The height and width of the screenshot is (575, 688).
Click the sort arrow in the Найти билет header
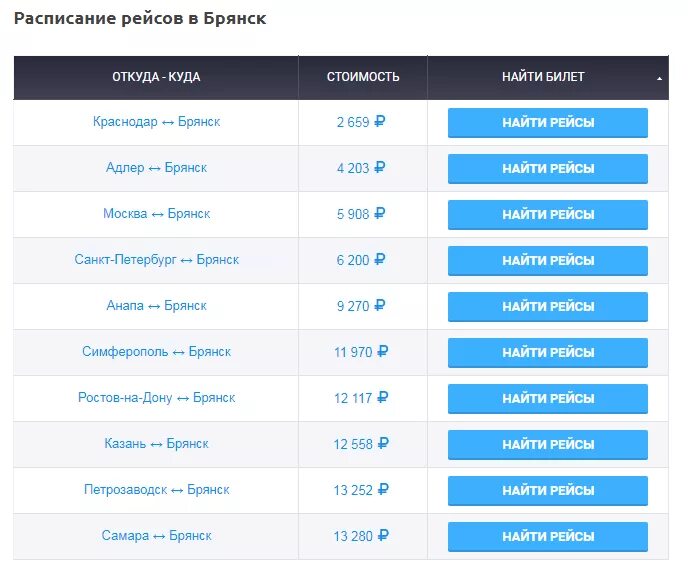659,78
